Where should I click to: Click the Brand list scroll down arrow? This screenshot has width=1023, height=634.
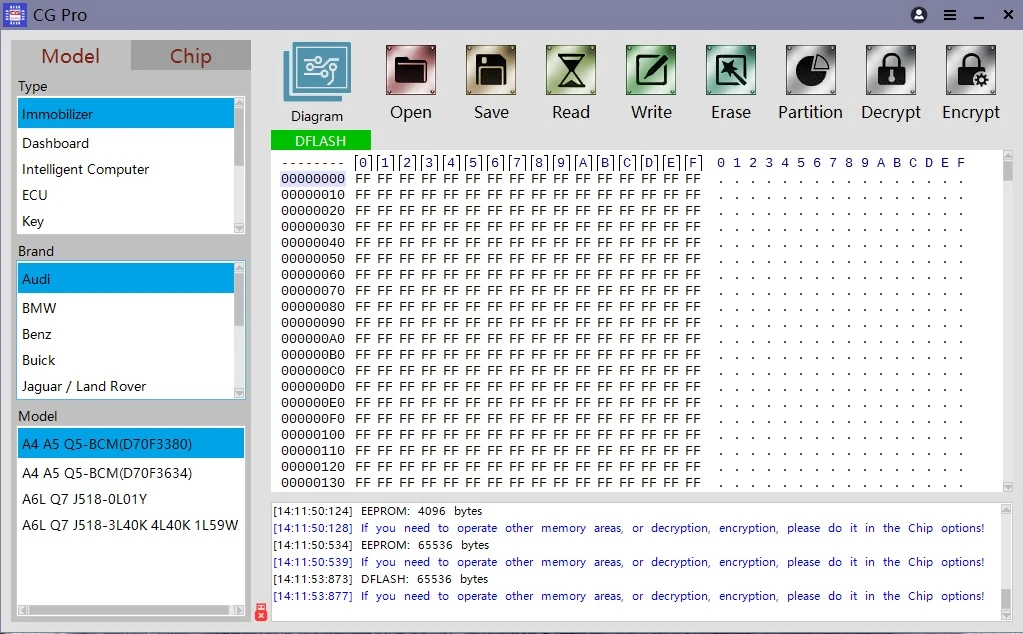239,393
